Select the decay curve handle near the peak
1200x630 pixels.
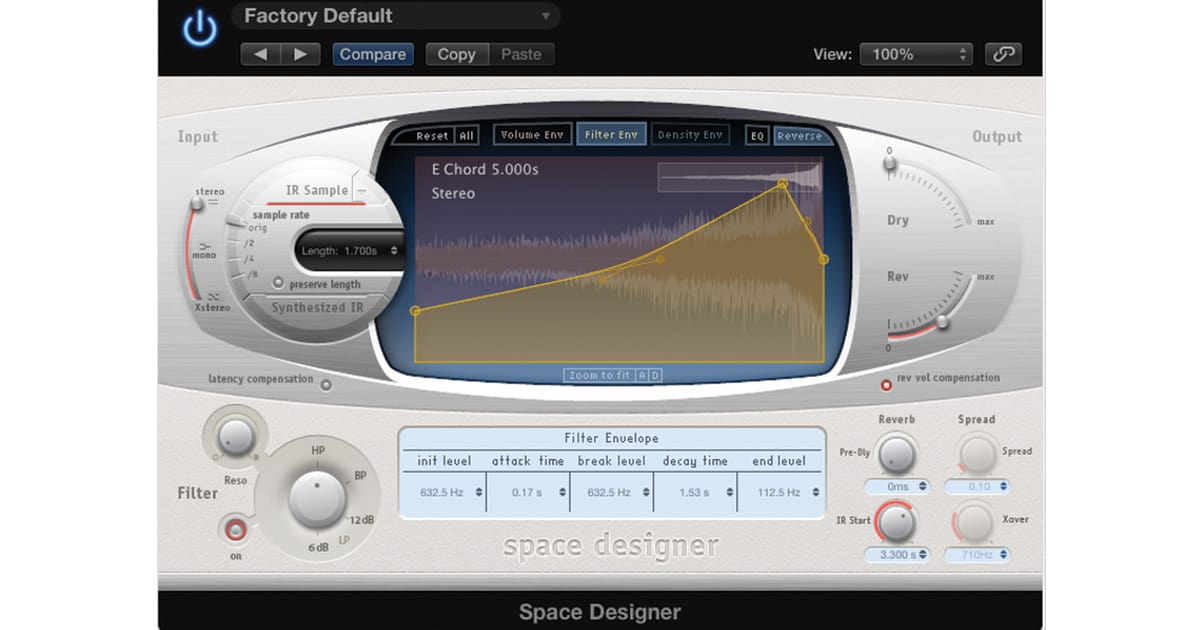[x=808, y=222]
